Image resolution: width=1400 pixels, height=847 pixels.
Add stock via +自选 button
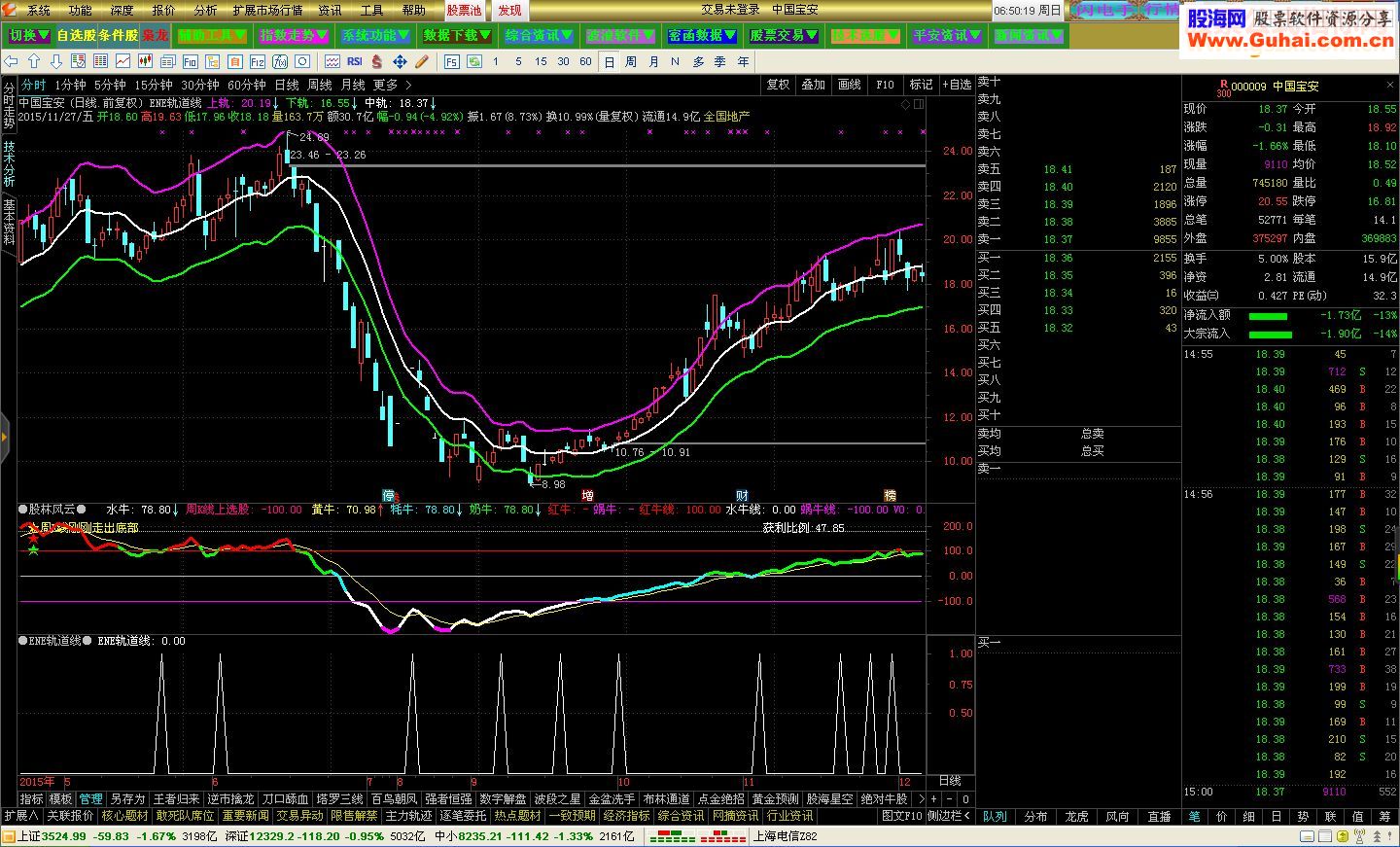point(957,85)
